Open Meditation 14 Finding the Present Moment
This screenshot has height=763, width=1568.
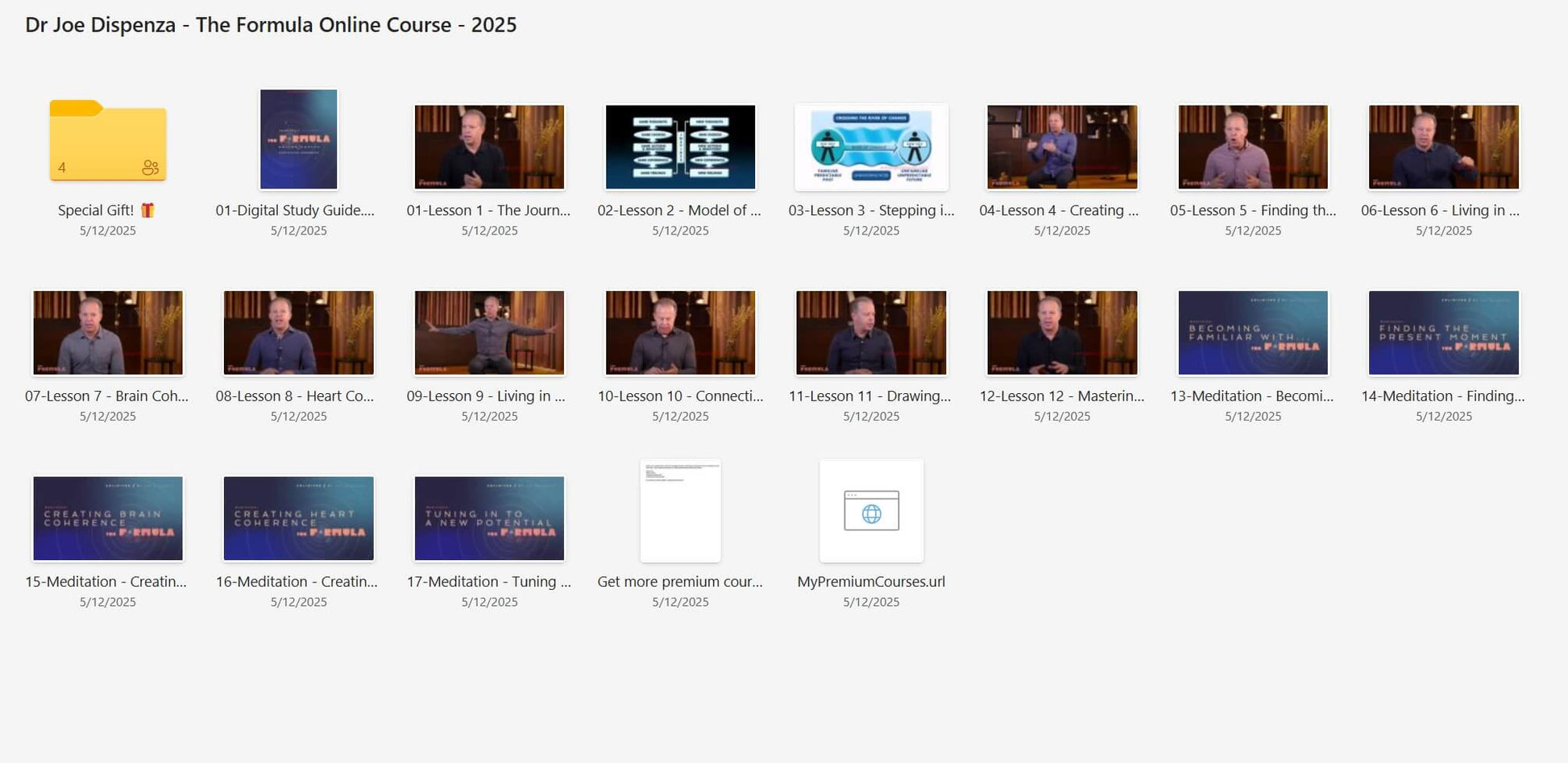(1443, 333)
